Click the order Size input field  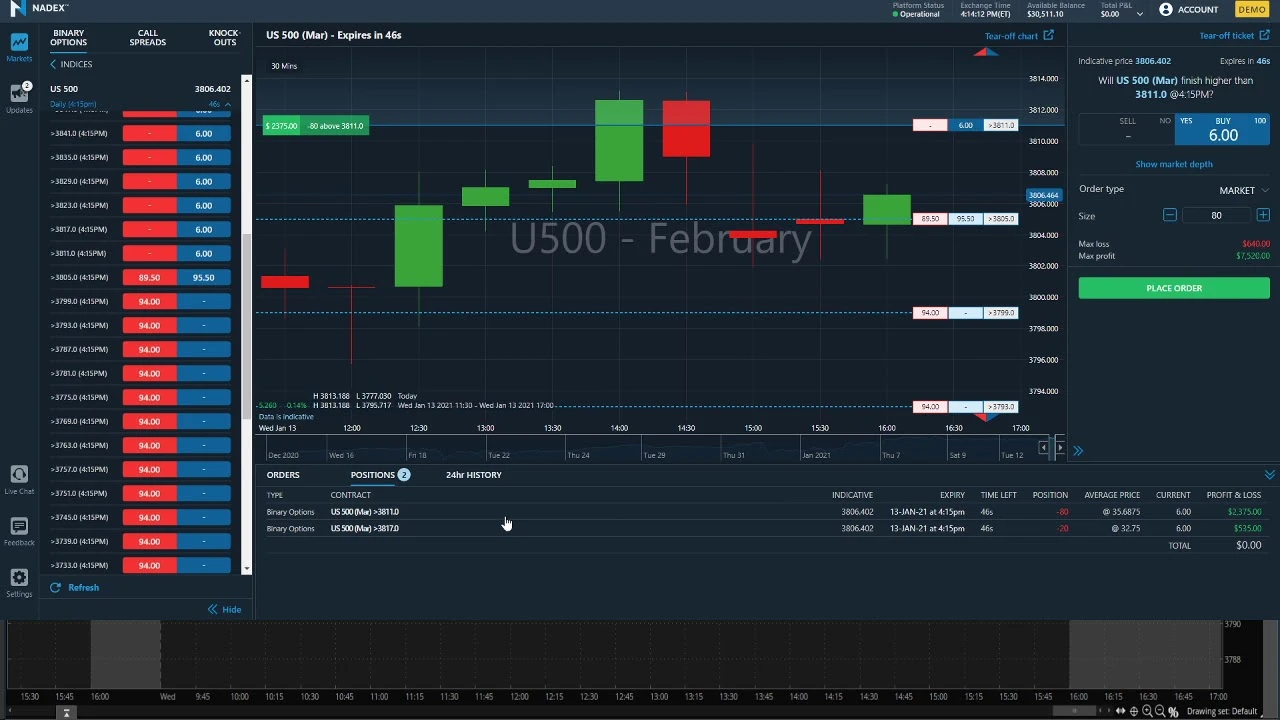pyautogui.click(x=1216, y=216)
